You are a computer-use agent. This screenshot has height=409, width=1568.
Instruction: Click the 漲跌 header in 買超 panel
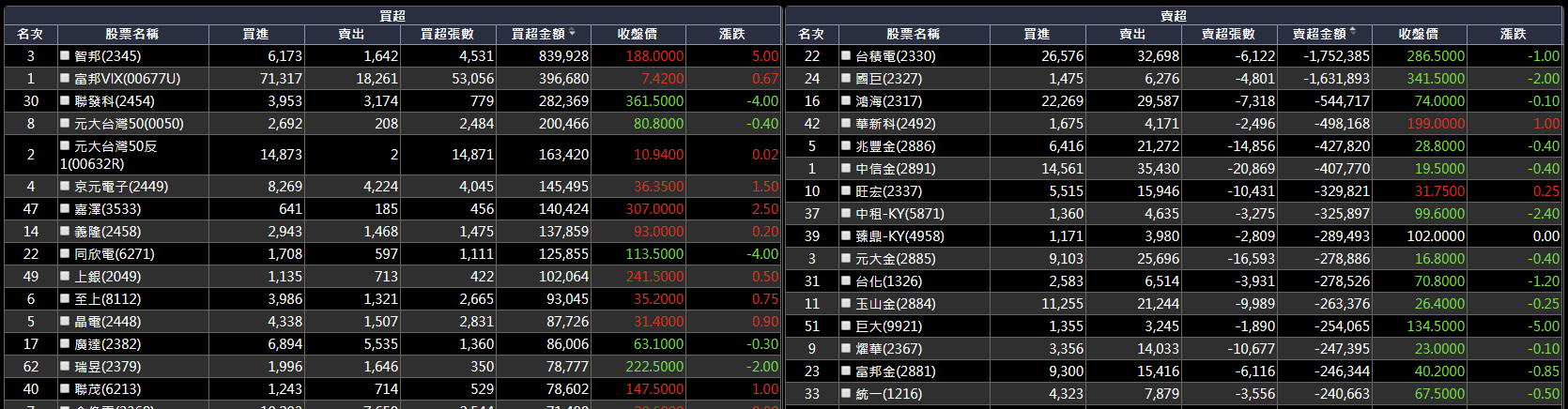click(732, 34)
